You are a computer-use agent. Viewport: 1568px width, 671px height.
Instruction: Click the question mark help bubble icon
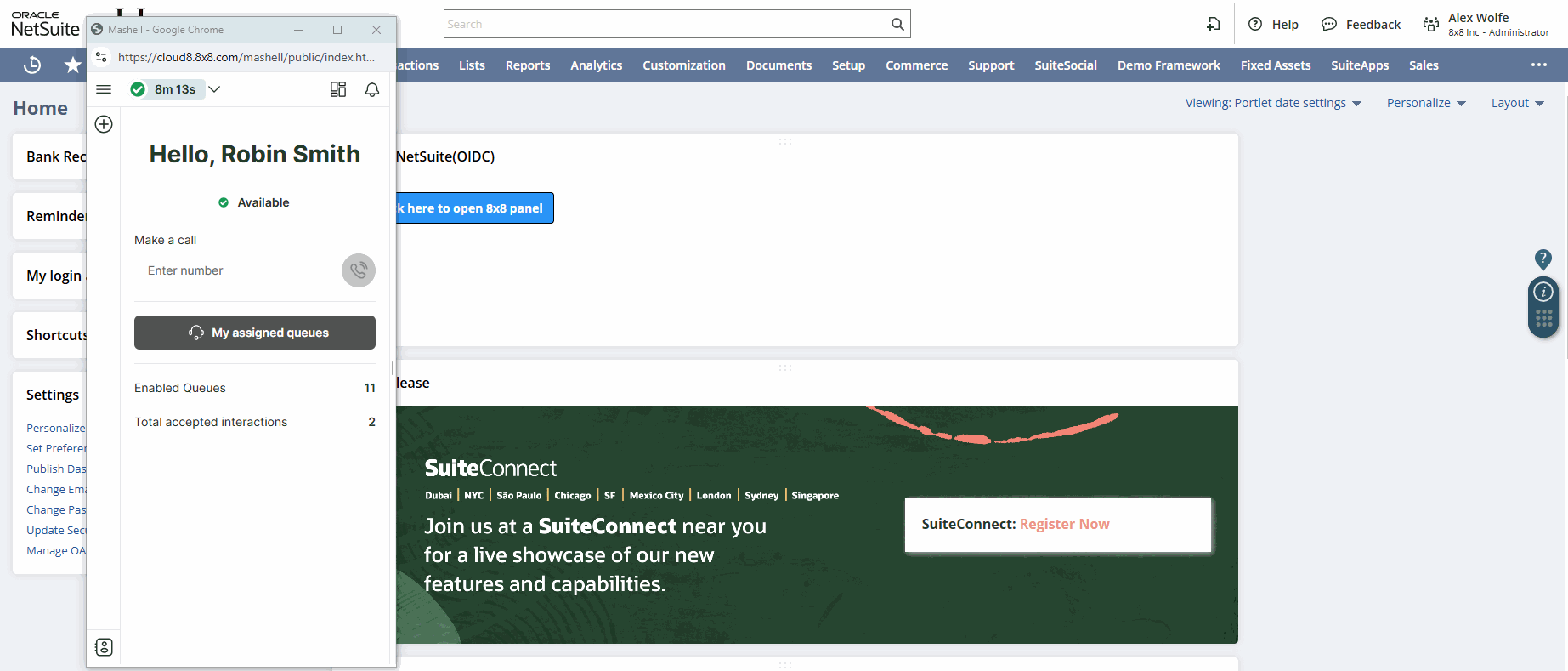coord(1543,259)
